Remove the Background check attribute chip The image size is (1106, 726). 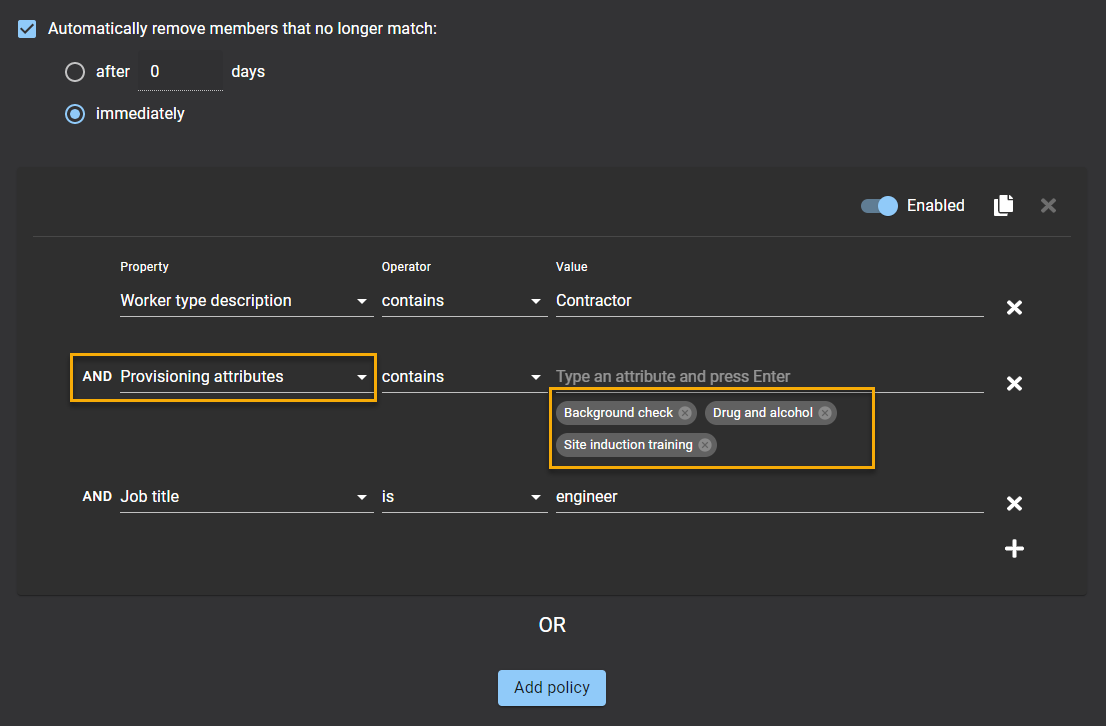684,413
